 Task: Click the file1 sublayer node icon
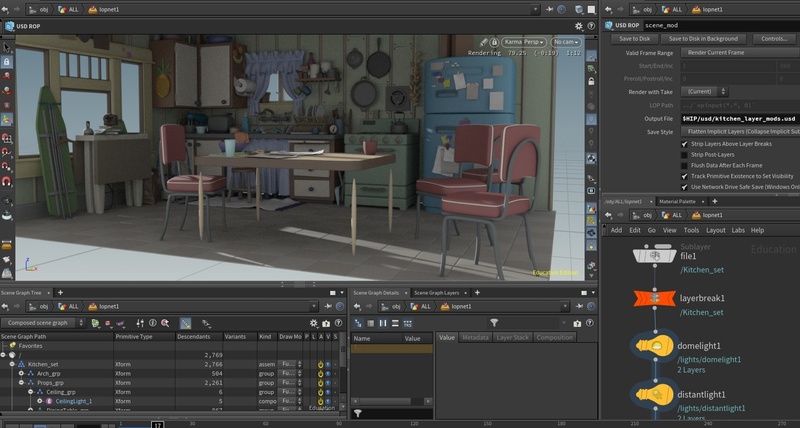tap(655, 256)
